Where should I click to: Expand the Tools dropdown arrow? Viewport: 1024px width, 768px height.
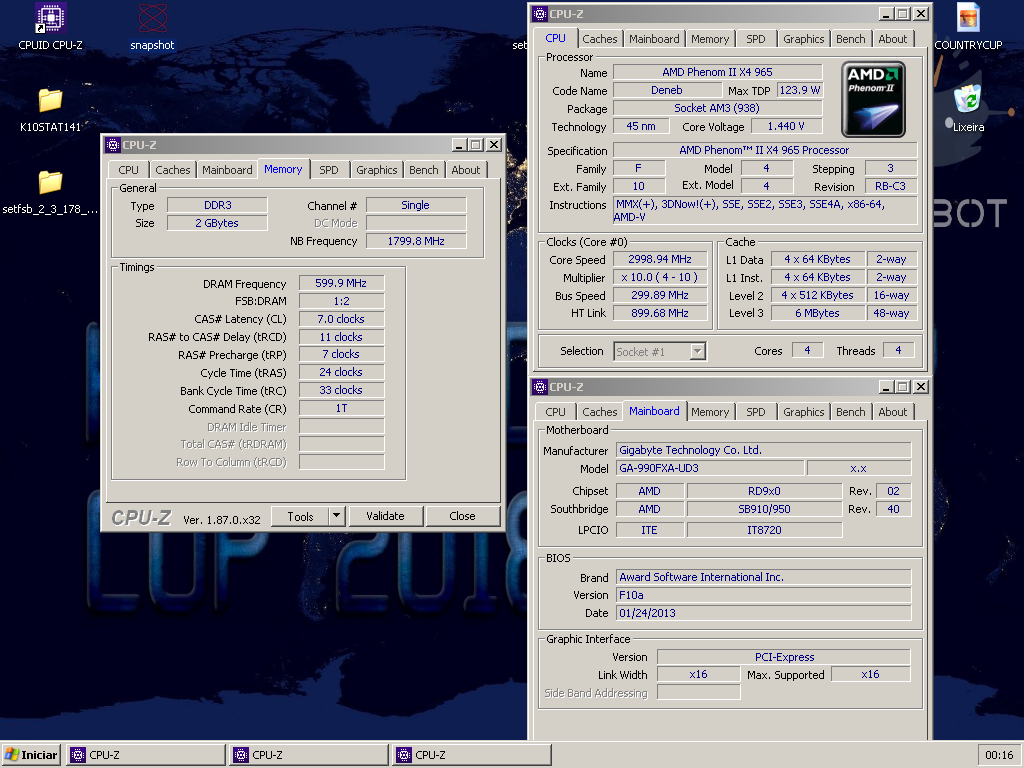[337, 516]
